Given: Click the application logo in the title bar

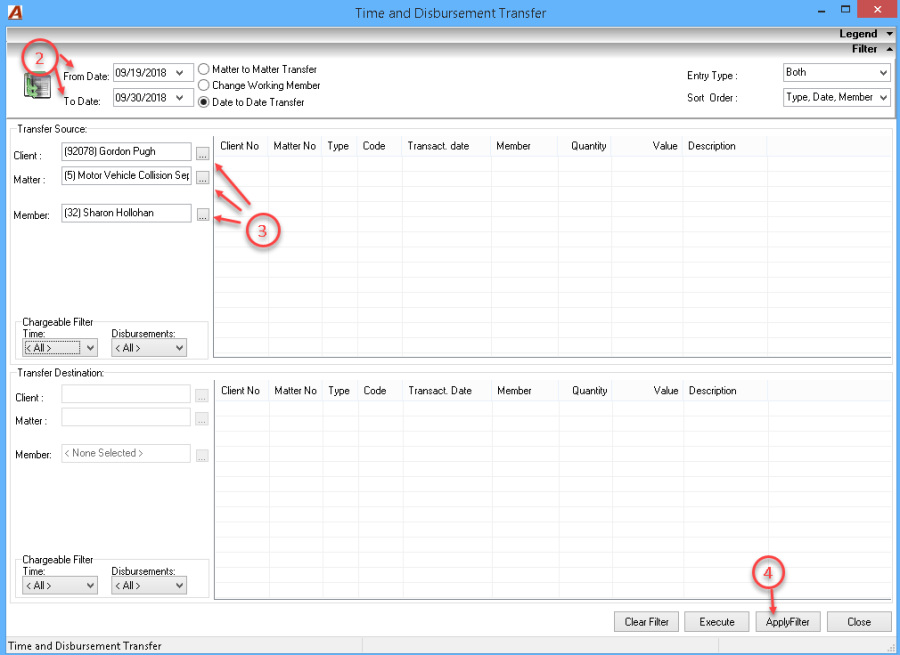Looking at the screenshot, I should click(x=15, y=12).
